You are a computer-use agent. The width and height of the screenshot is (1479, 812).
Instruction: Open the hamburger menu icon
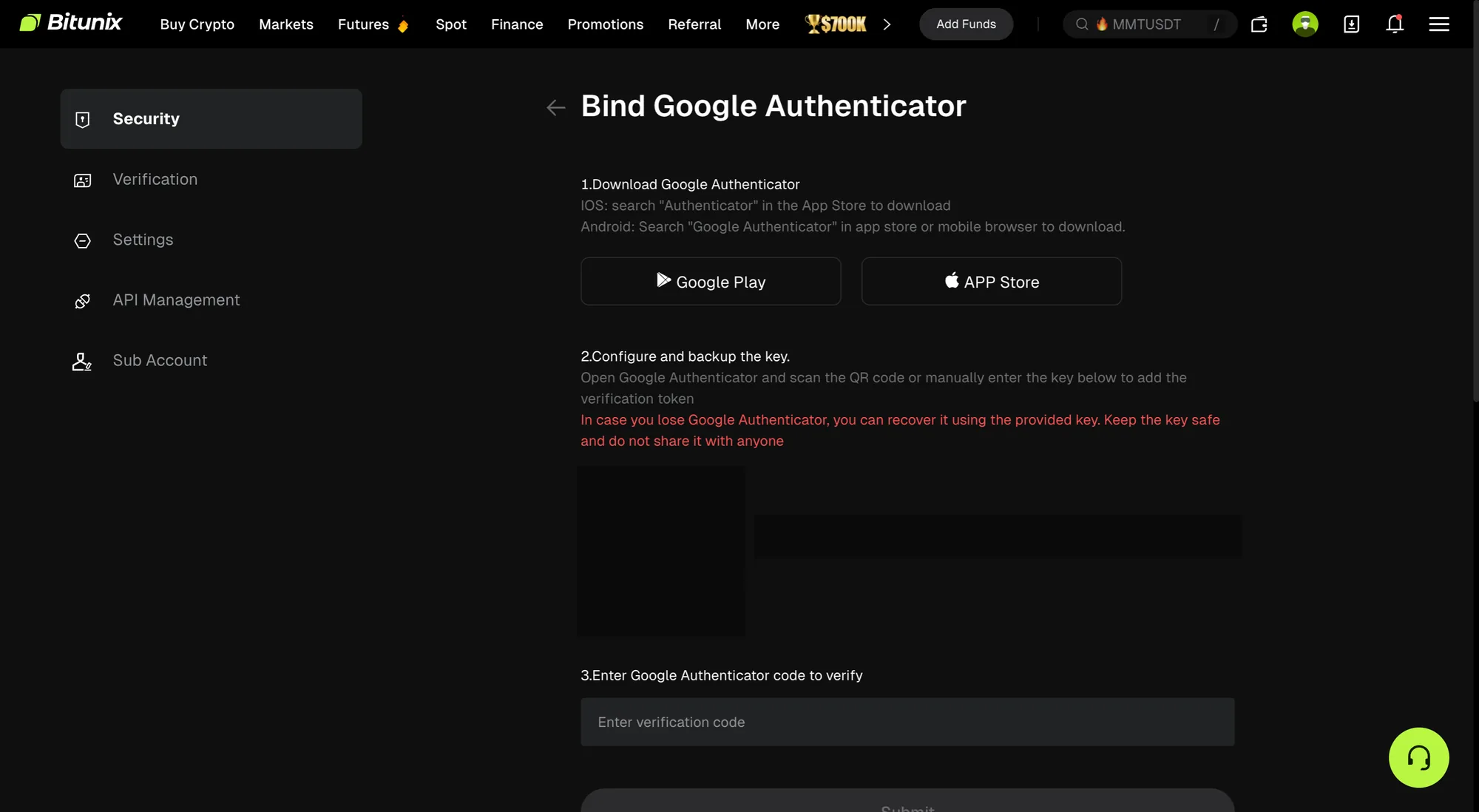(x=1439, y=24)
